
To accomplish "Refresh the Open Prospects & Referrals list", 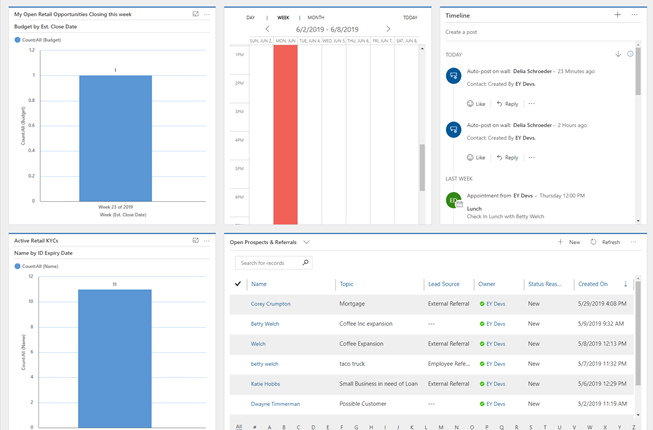I will click(x=605, y=242).
